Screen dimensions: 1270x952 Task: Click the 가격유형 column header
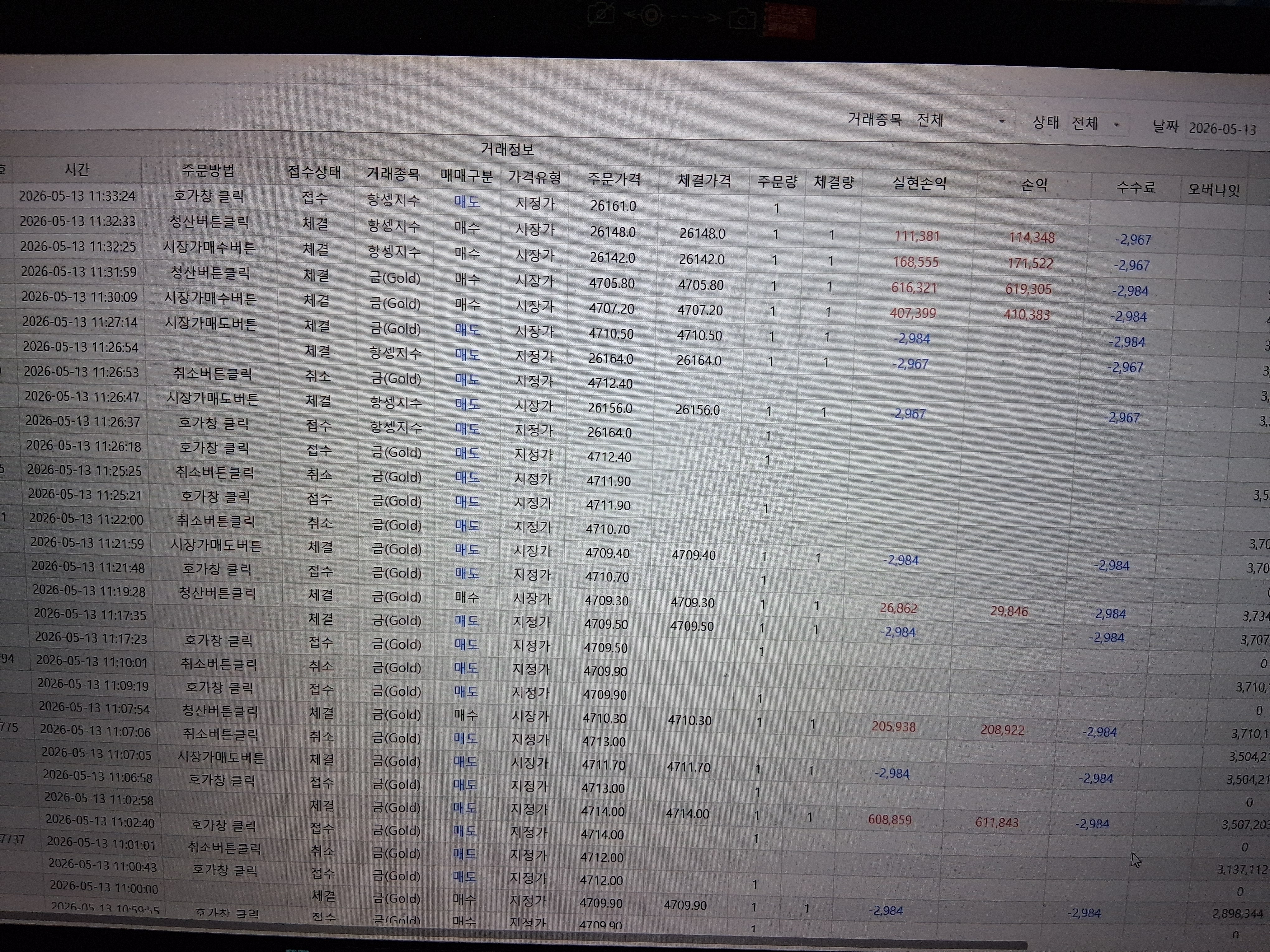(x=534, y=177)
